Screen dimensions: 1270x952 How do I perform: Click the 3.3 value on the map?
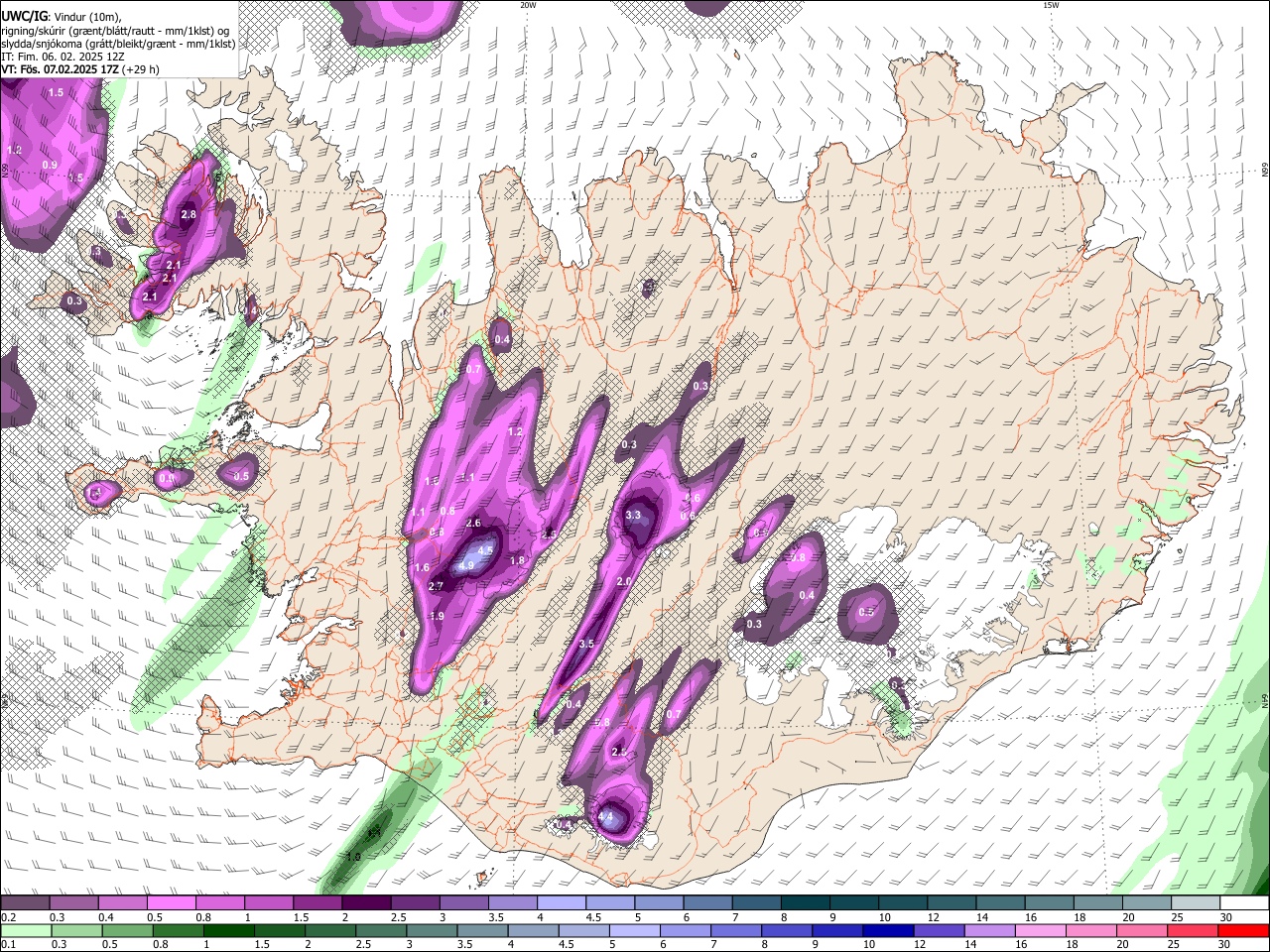634,516
